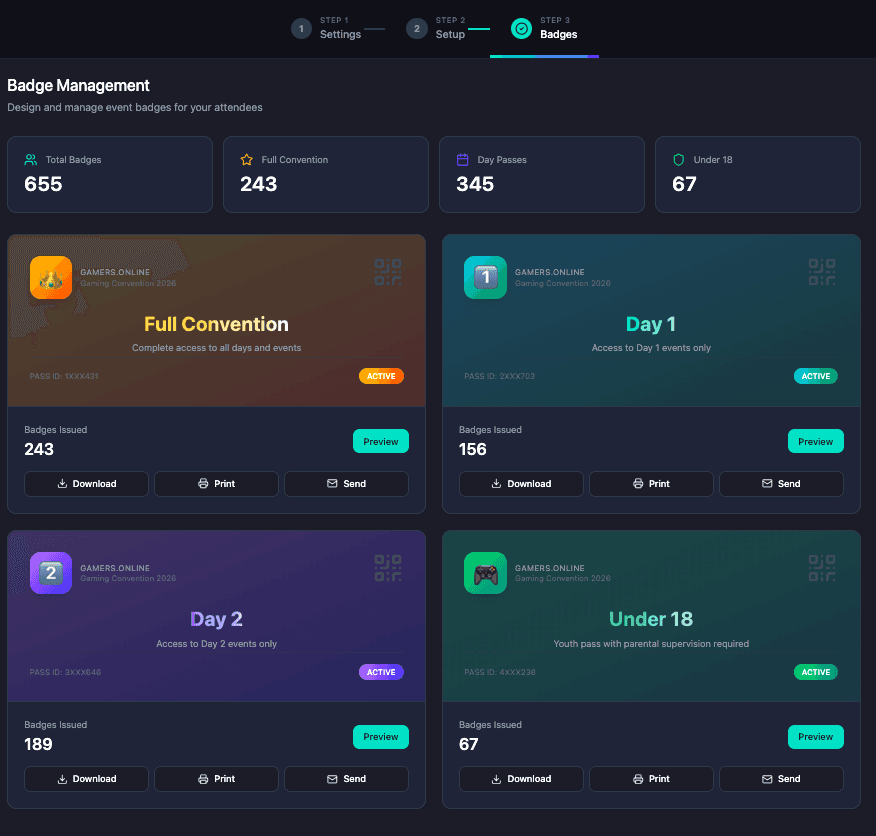The width and height of the screenshot is (876, 836).
Task: Click the orange ACTIVE tag on Full Convention
Action: (x=381, y=376)
